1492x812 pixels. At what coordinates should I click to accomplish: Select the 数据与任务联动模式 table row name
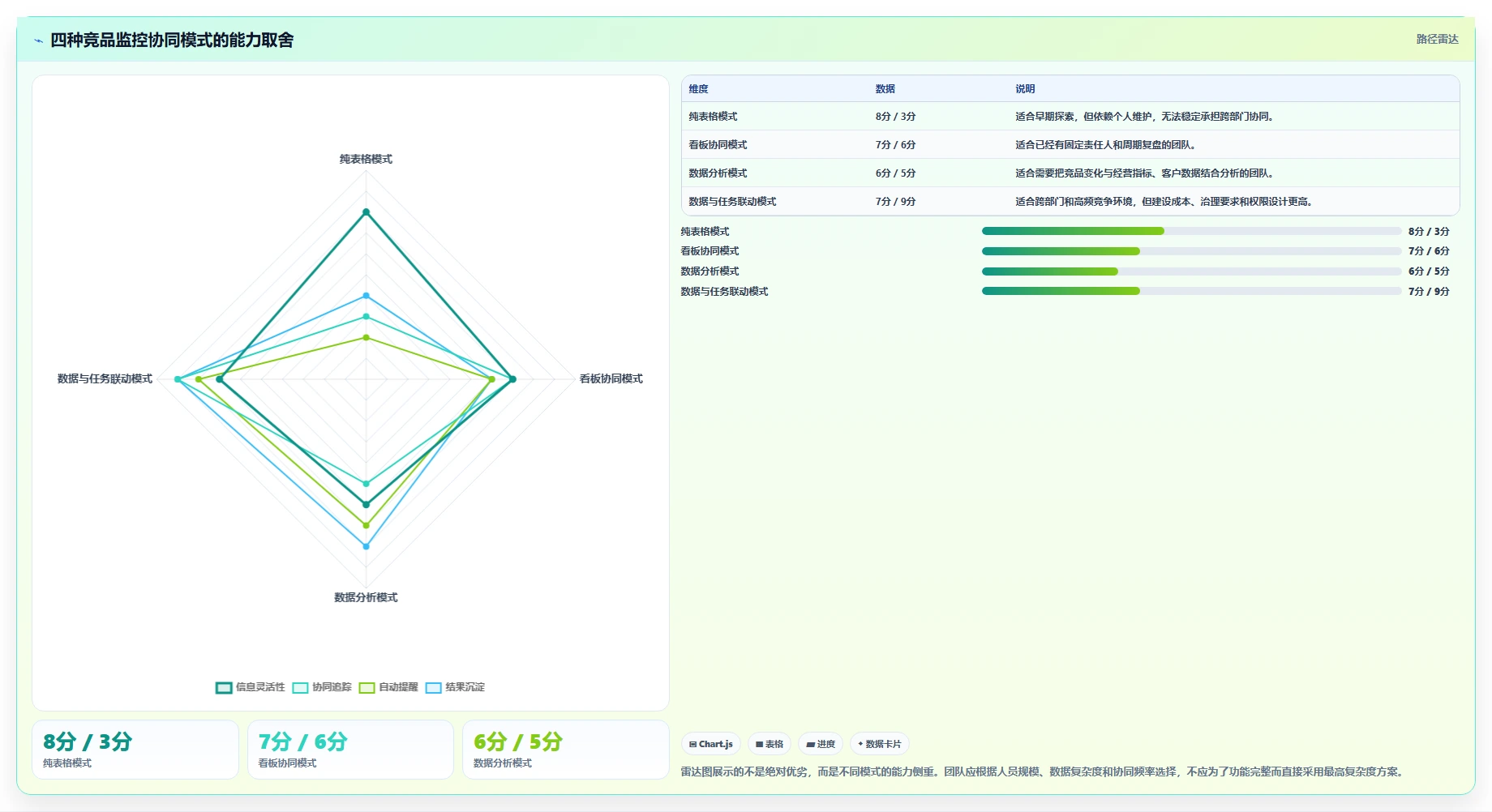733,202
